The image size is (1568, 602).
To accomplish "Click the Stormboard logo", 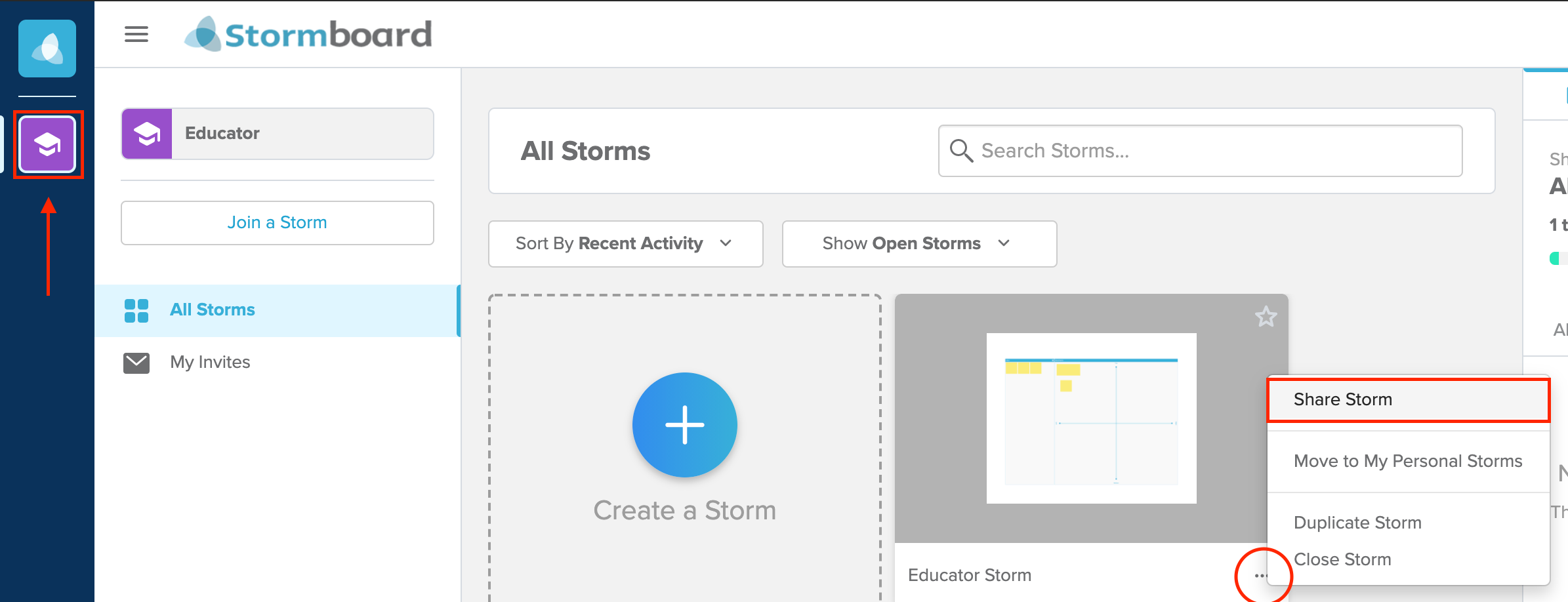I will click(308, 34).
